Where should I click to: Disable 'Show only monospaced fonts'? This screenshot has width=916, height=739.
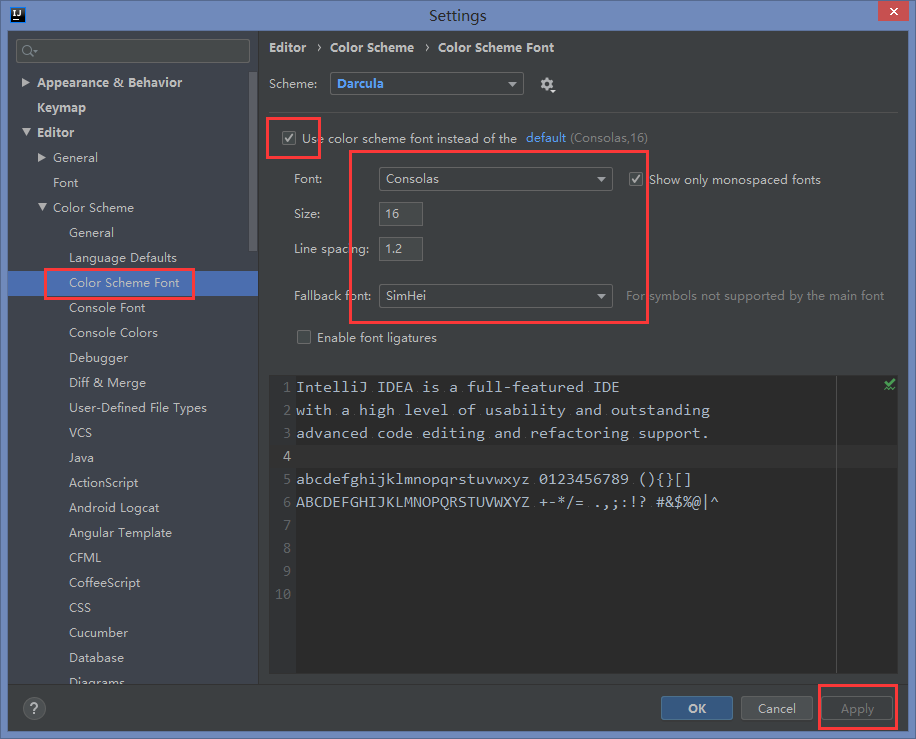click(636, 178)
